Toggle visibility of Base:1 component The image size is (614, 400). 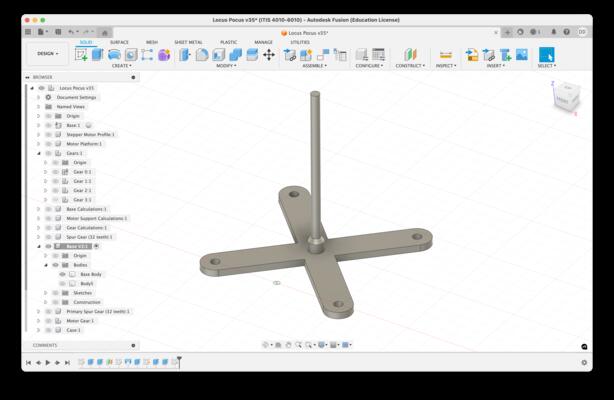tap(49, 125)
